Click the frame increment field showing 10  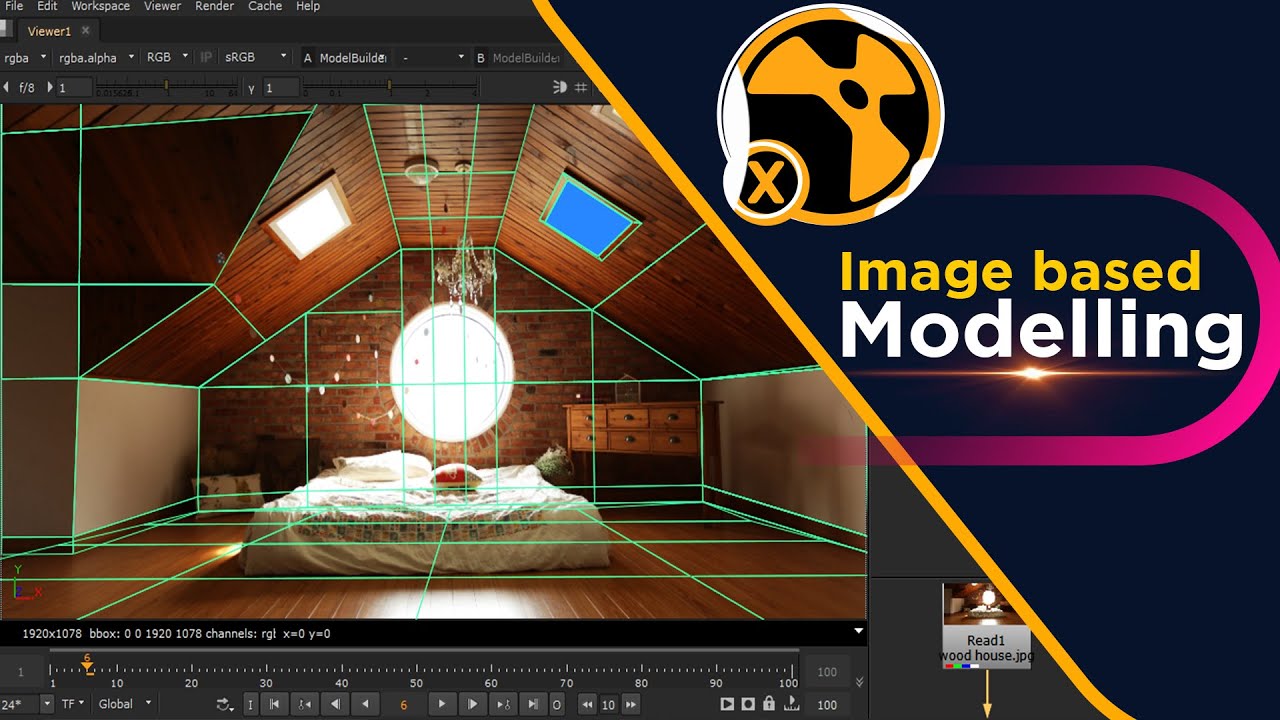608,704
